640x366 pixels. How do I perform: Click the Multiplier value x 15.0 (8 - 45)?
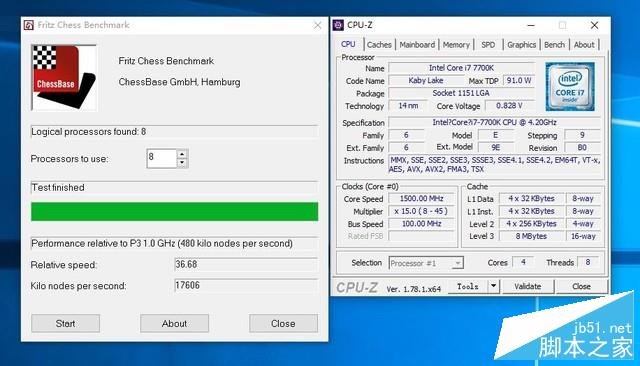tap(422, 211)
